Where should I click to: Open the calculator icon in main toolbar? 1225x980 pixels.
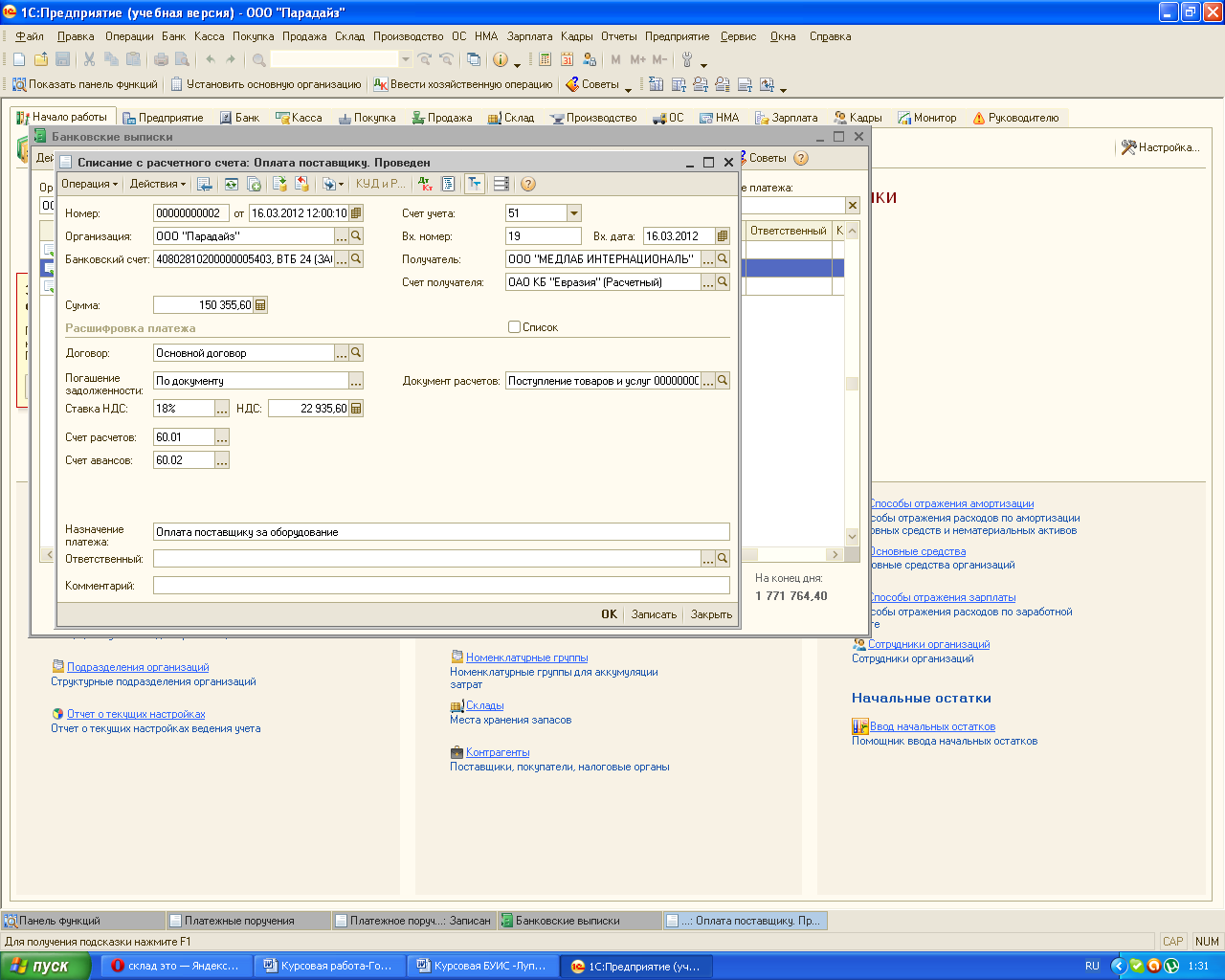point(545,59)
